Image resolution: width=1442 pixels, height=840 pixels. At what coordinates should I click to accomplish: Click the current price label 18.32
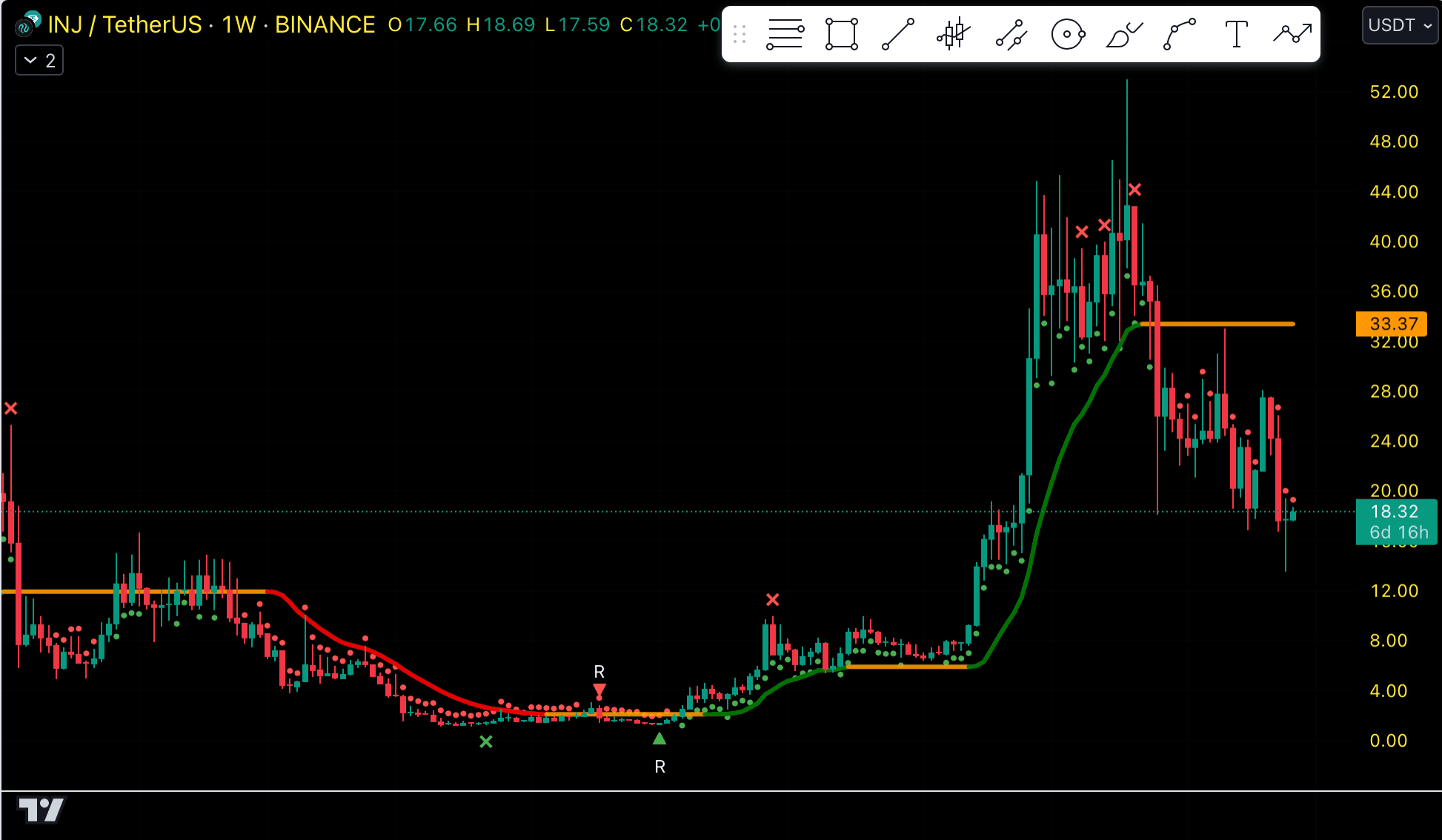[x=1396, y=511]
